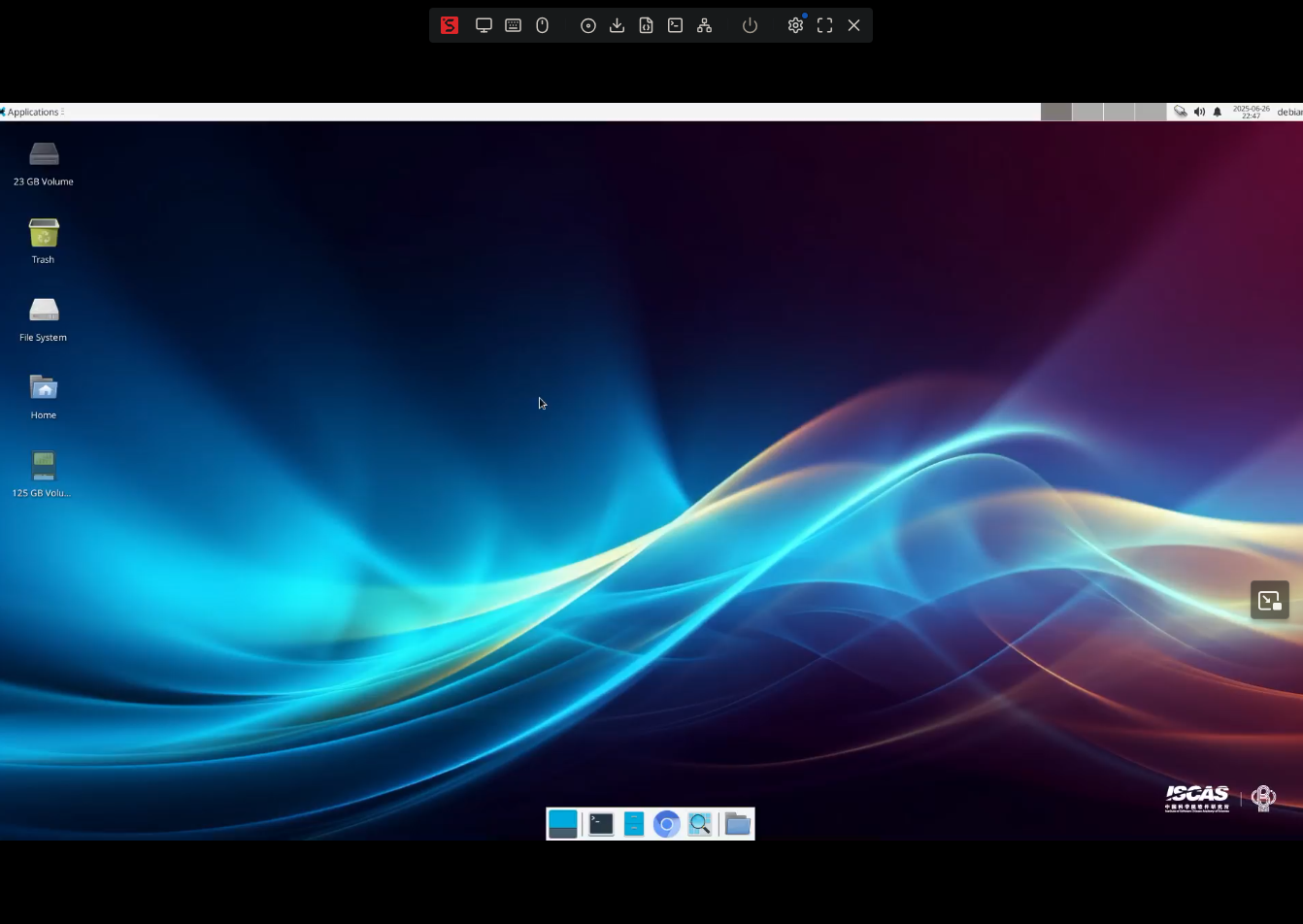Viewport: 1303px width, 924px height.
Task: Click the power button in KVM toolbar
Action: click(750, 25)
